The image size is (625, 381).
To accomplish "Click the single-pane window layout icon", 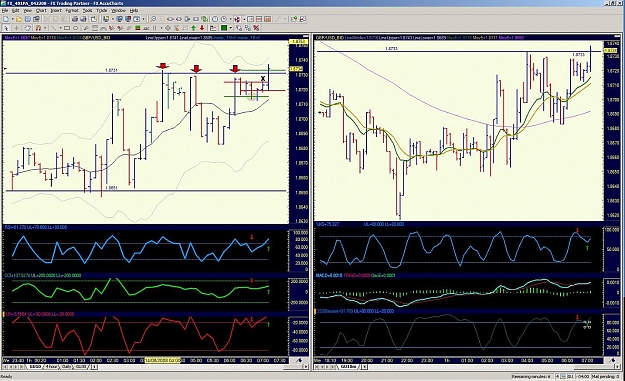I will [250, 19].
